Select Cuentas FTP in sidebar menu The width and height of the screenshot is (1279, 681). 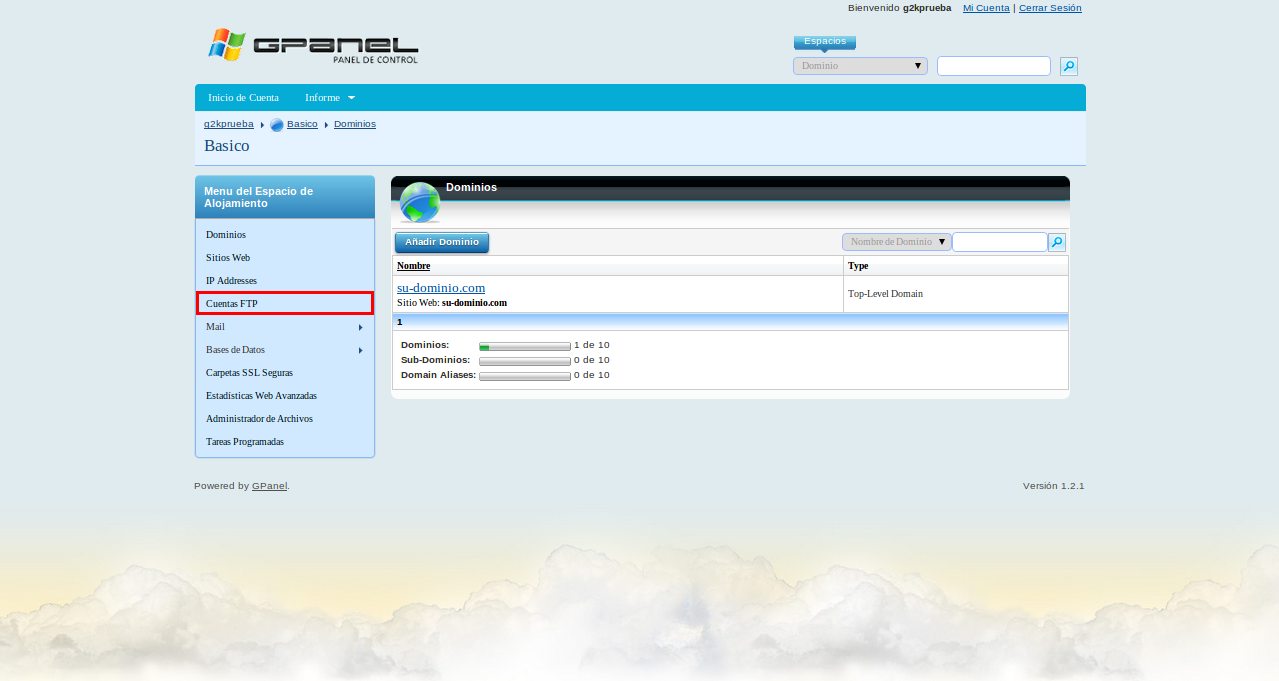pyautogui.click(x=284, y=303)
